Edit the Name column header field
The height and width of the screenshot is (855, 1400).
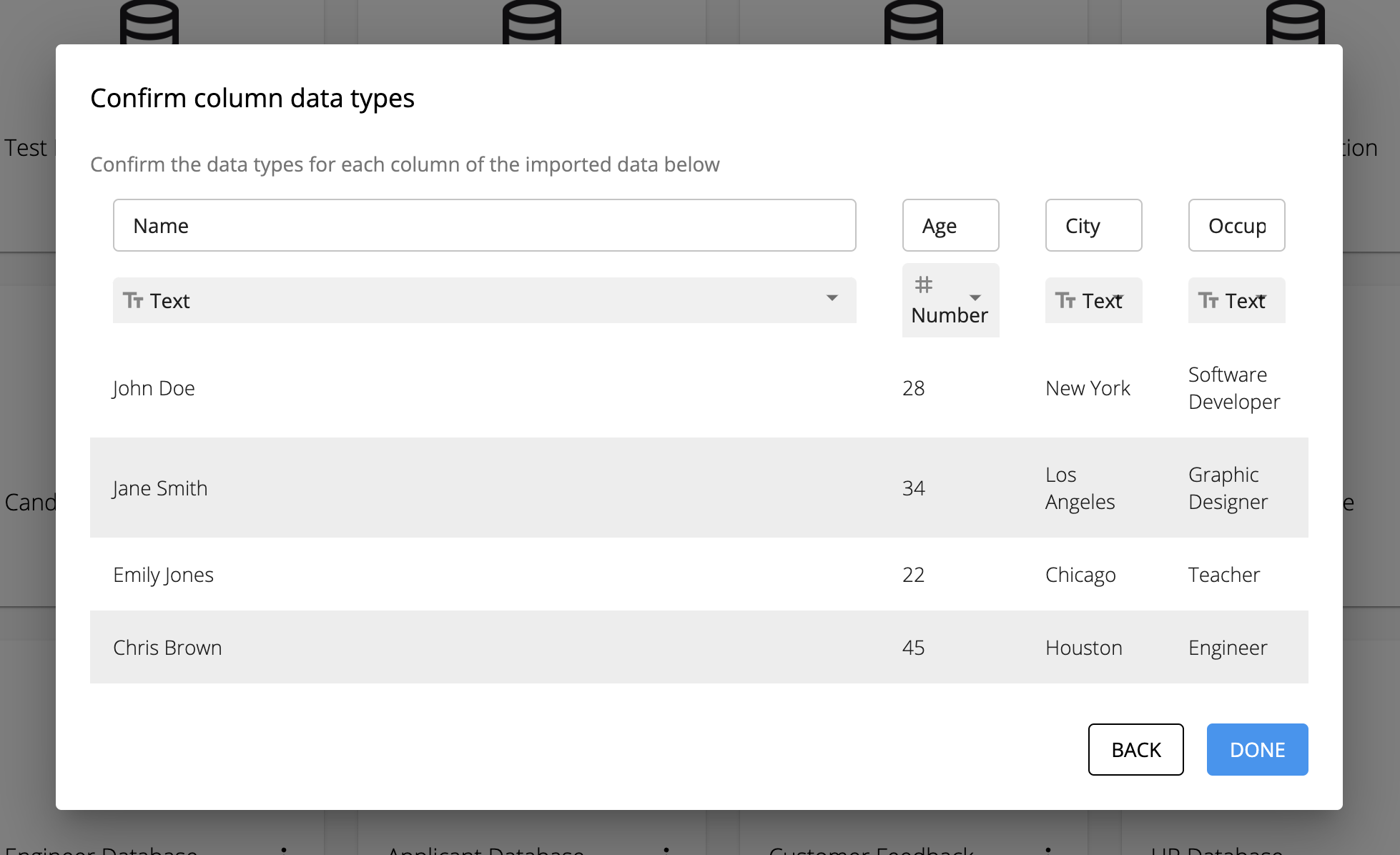coord(484,225)
